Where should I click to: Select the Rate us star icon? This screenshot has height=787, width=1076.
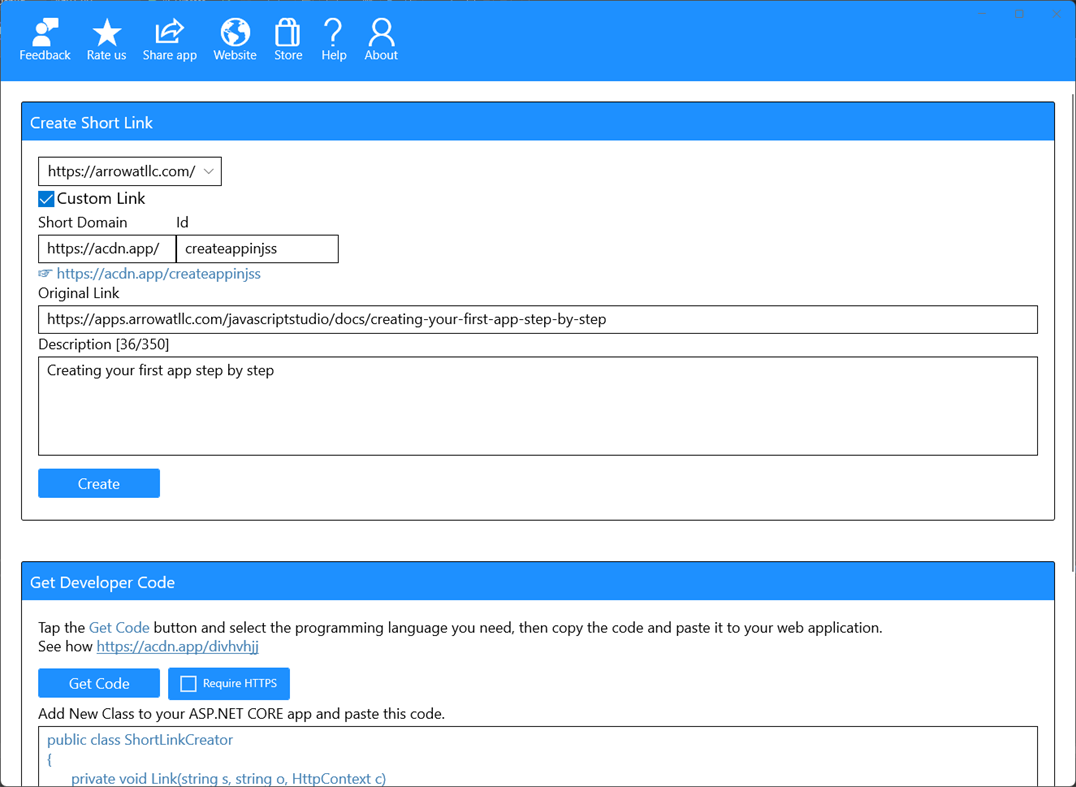[106, 38]
